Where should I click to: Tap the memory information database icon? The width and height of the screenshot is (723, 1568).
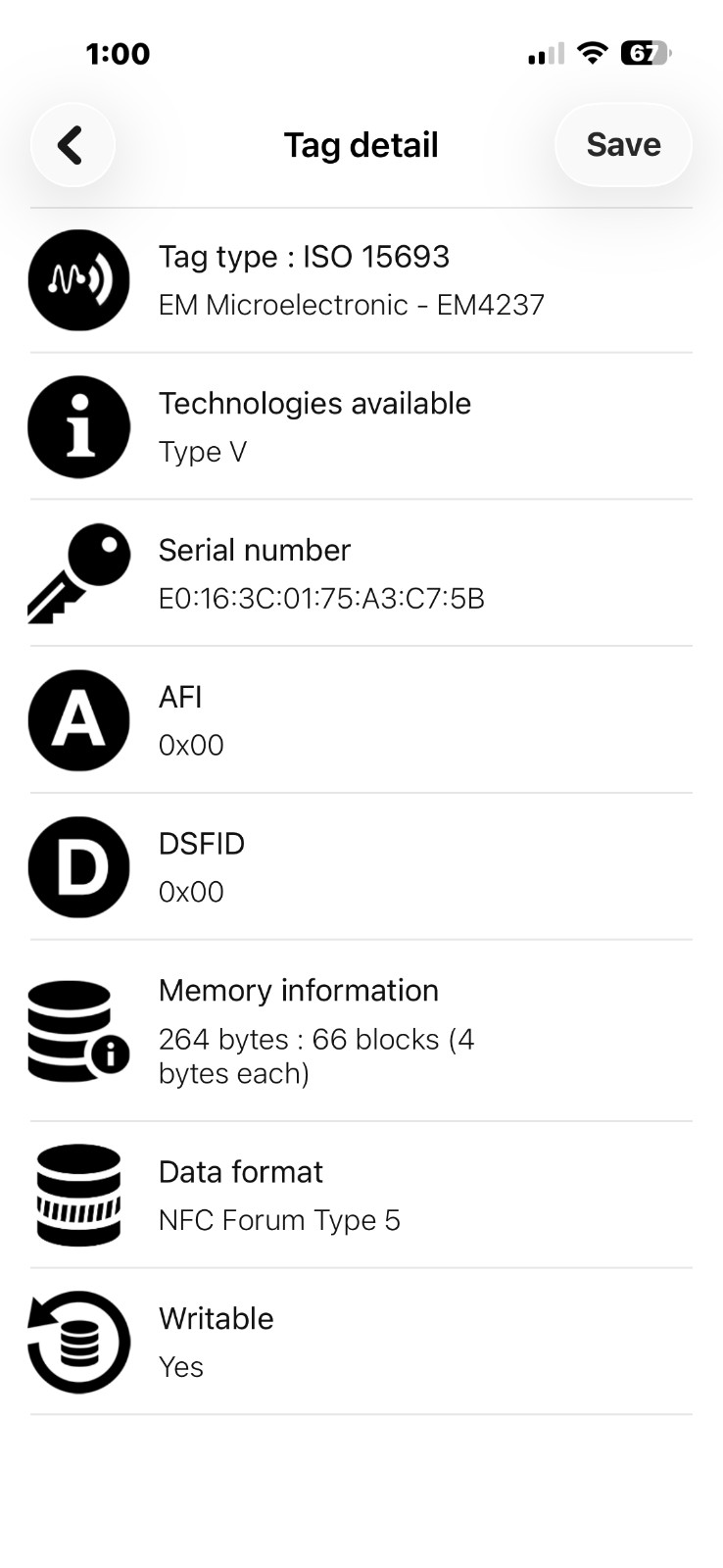[78, 1031]
